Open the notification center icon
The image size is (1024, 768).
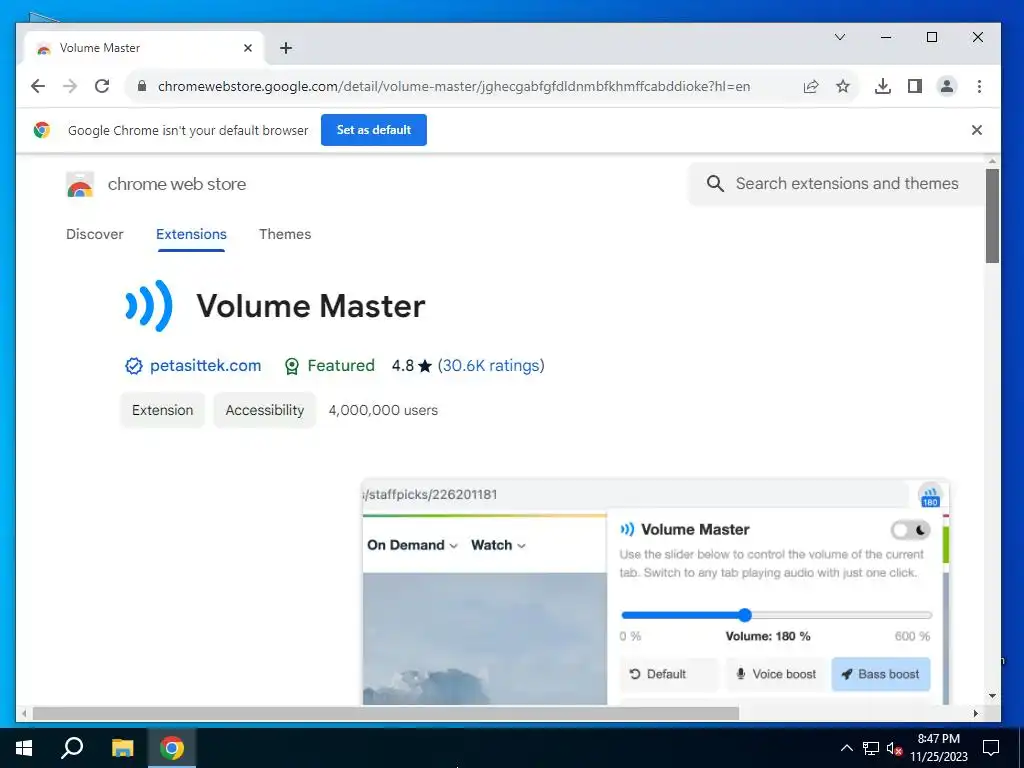pos(991,748)
